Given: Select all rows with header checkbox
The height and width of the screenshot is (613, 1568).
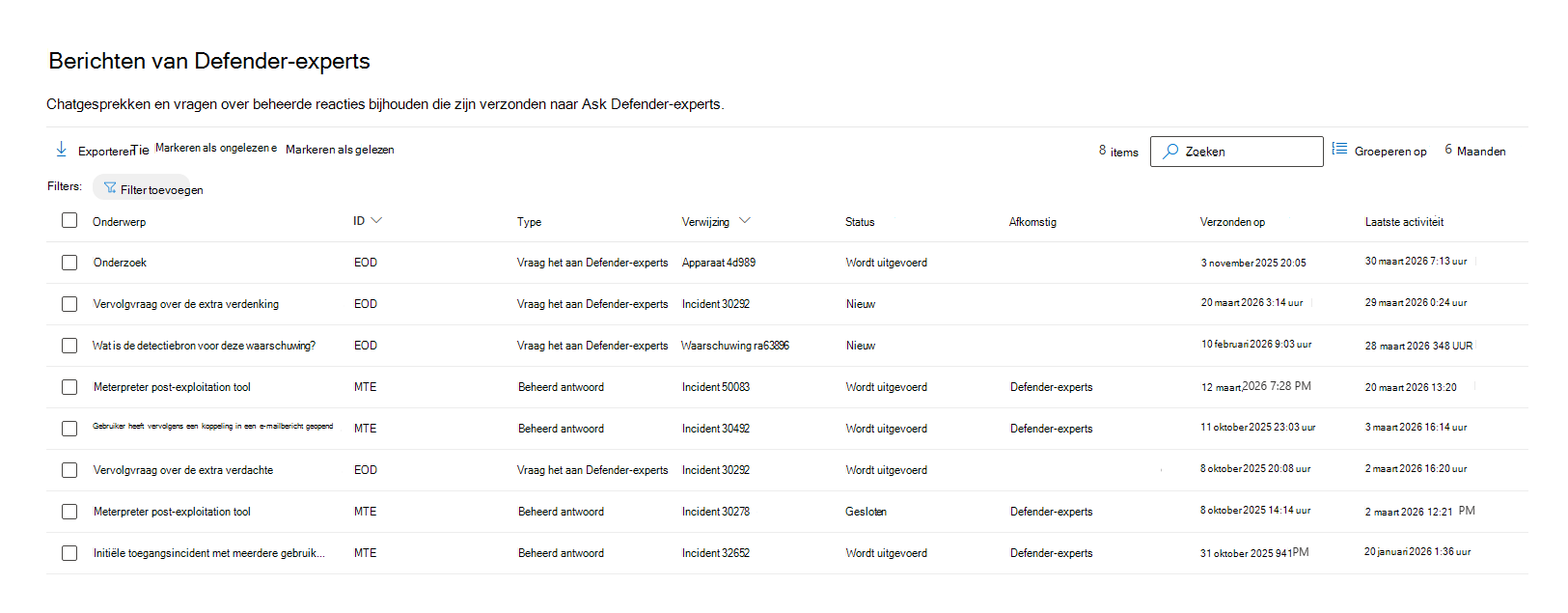Looking at the screenshot, I should click(69, 220).
